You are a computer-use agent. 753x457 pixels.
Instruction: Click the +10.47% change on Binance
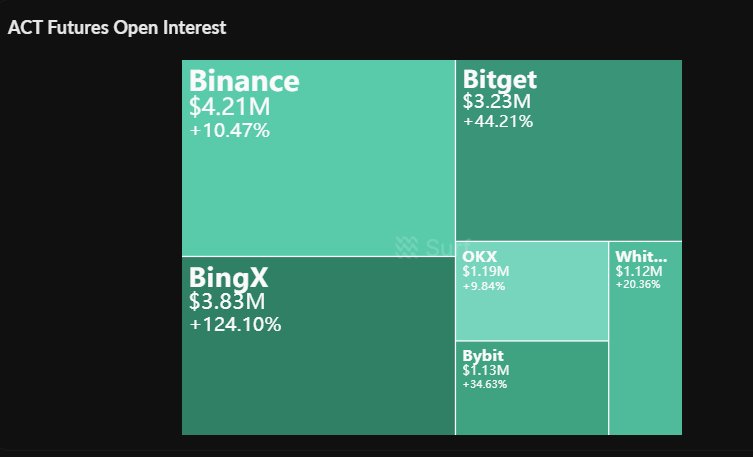[229, 130]
